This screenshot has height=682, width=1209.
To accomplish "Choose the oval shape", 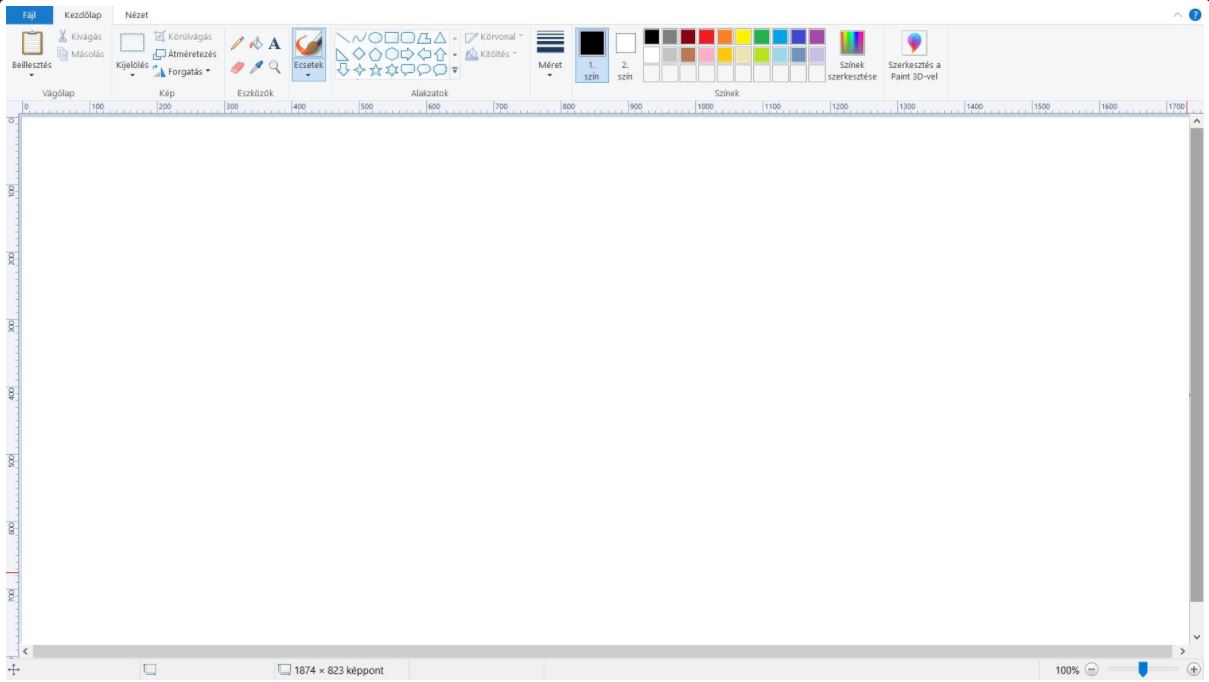I will [x=375, y=37].
